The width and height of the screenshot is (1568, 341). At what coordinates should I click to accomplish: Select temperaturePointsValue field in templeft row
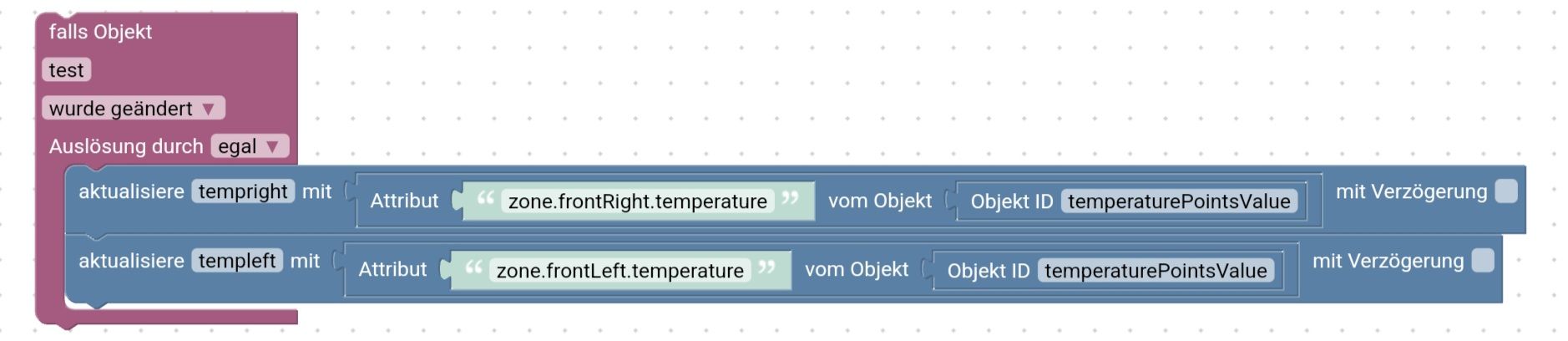pos(1155,271)
